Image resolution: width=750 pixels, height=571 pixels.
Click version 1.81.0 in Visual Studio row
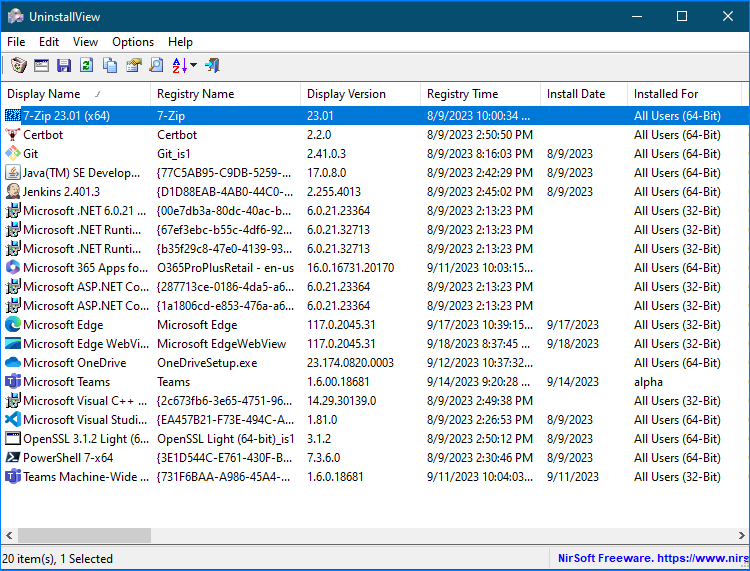pyautogui.click(x=322, y=420)
